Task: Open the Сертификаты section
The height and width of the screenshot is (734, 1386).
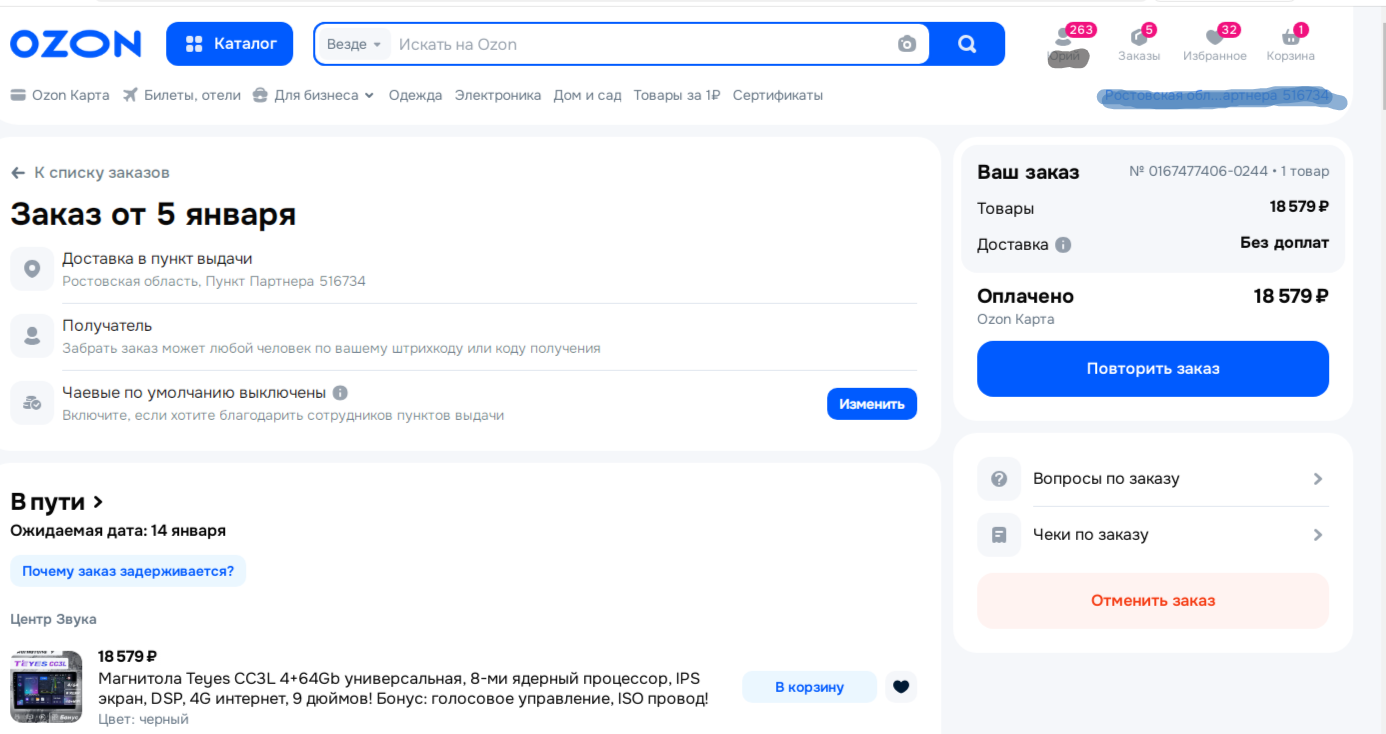Action: [x=778, y=95]
